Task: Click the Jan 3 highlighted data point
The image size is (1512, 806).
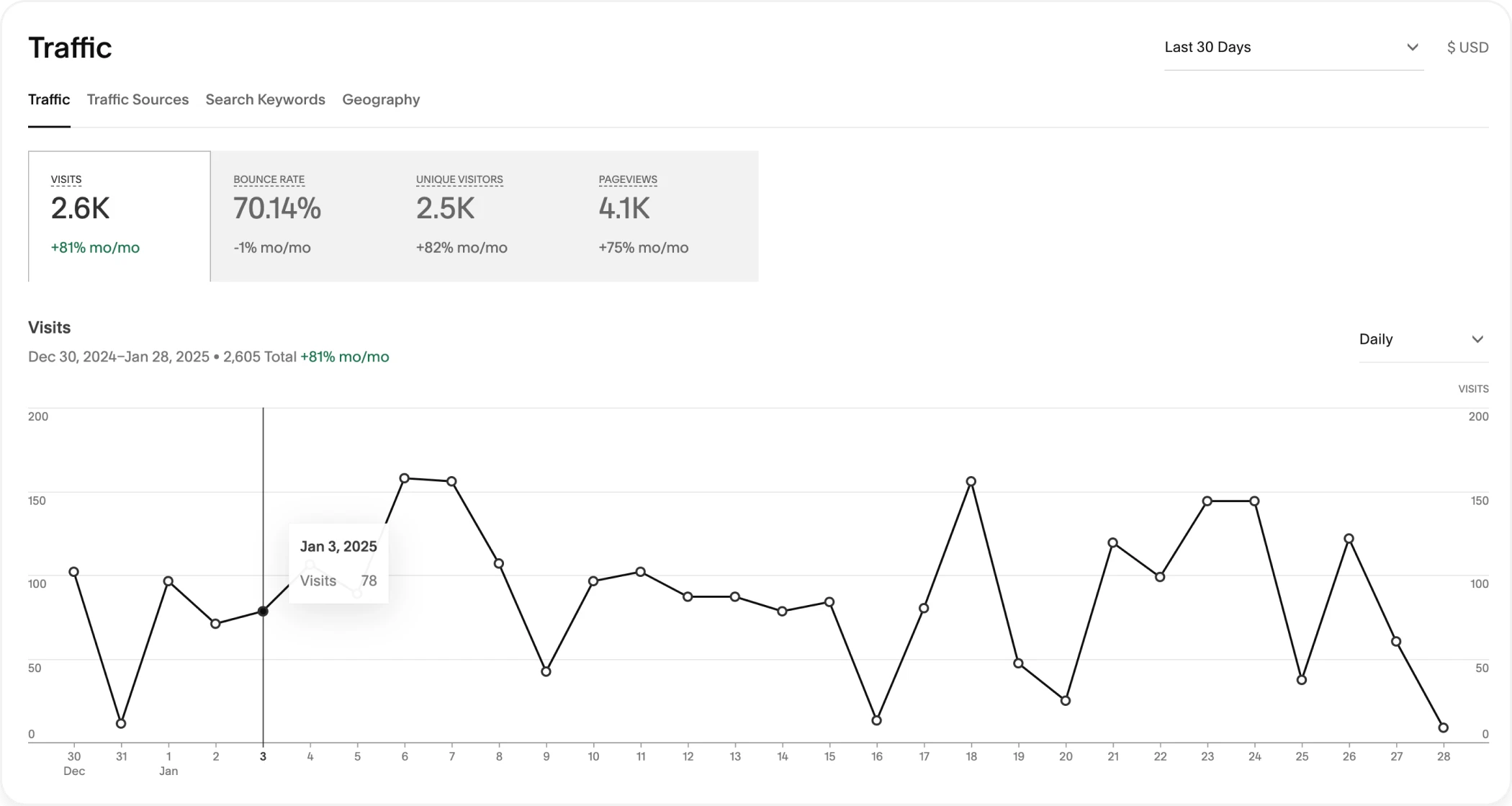Action: click(263, 612)
